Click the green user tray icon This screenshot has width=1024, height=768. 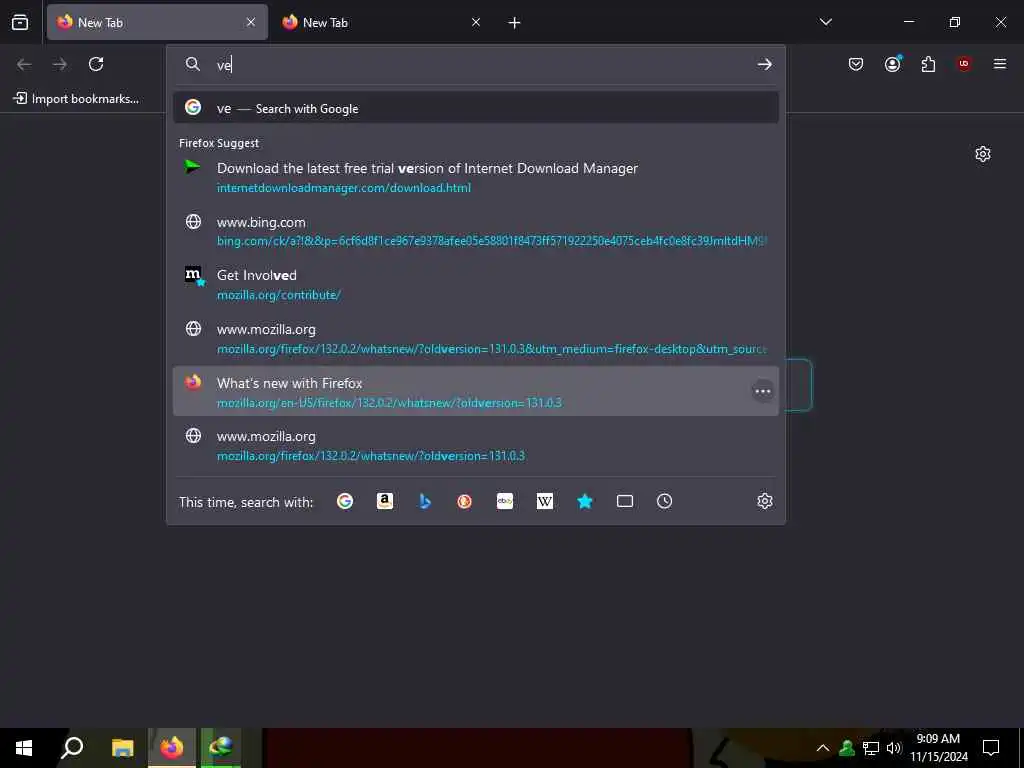click(847, 748)
